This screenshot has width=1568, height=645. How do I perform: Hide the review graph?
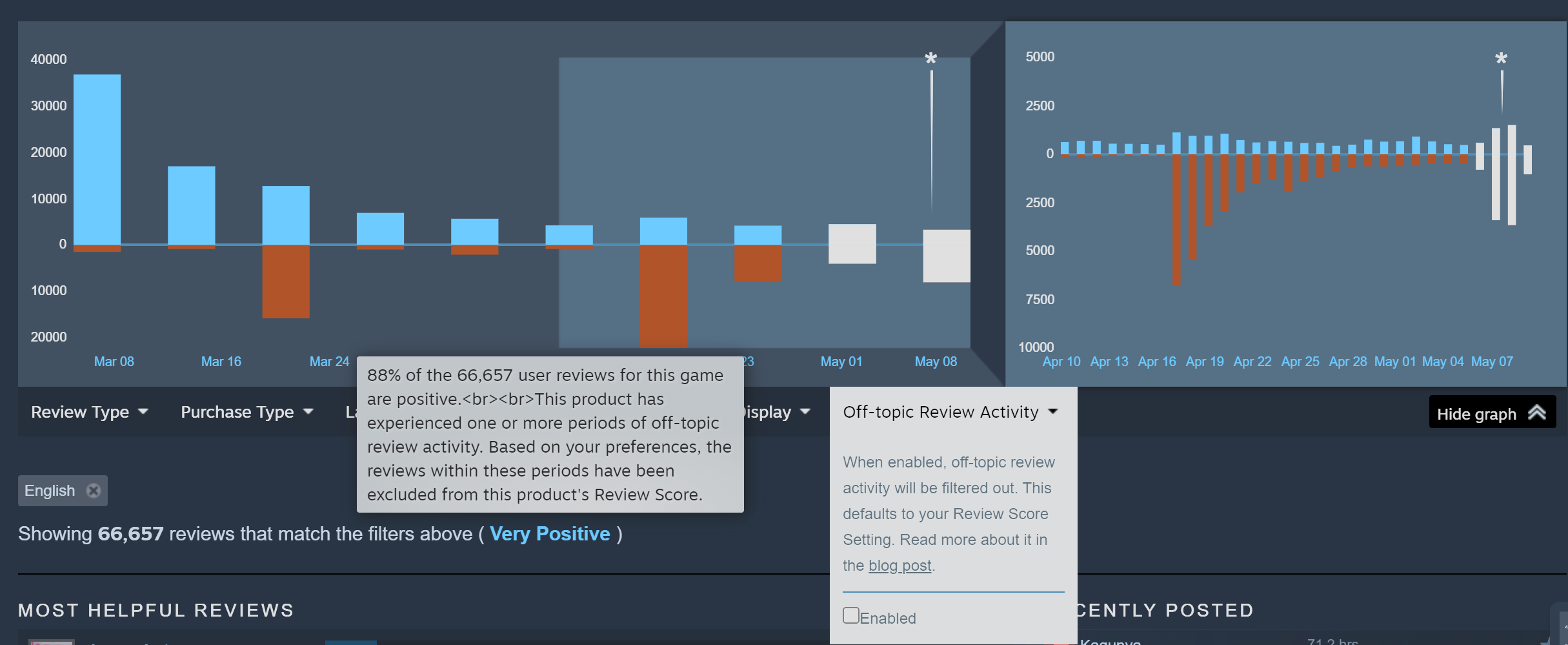(x=1493, y=413)
